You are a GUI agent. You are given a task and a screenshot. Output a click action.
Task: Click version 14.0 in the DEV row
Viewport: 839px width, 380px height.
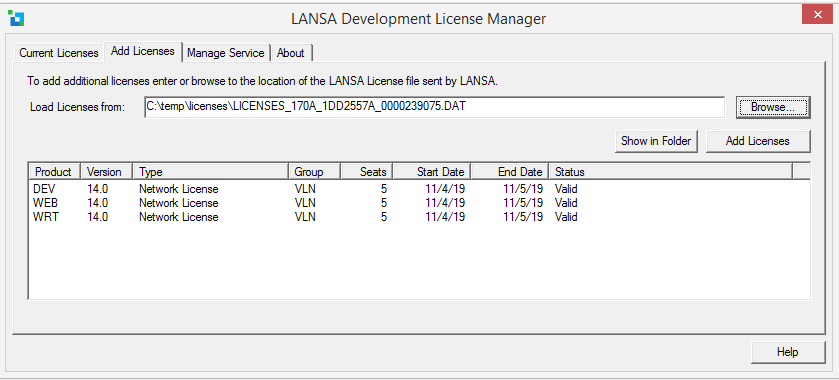tap(97, 189)
